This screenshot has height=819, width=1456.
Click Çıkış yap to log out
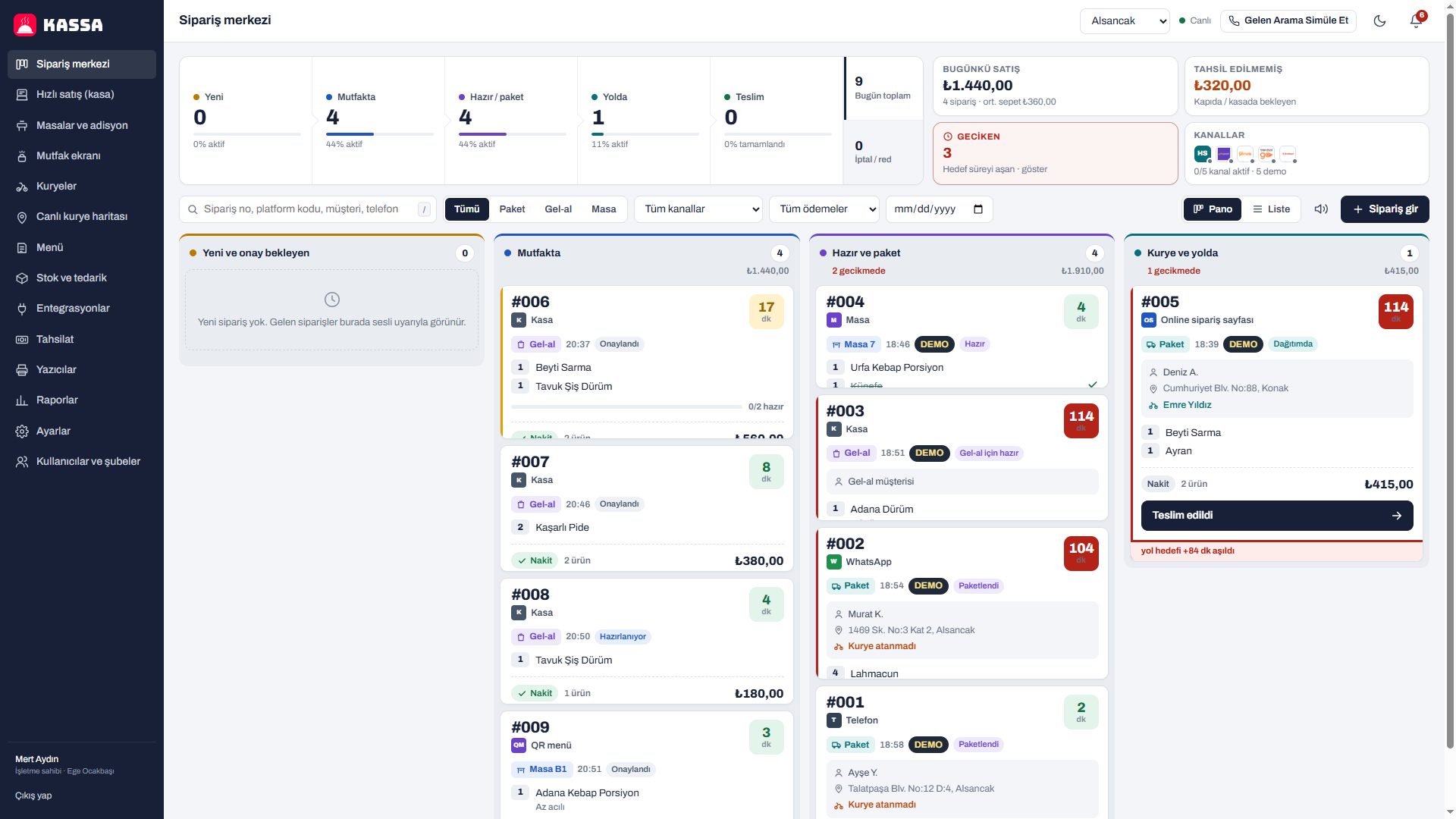point(33,795)
